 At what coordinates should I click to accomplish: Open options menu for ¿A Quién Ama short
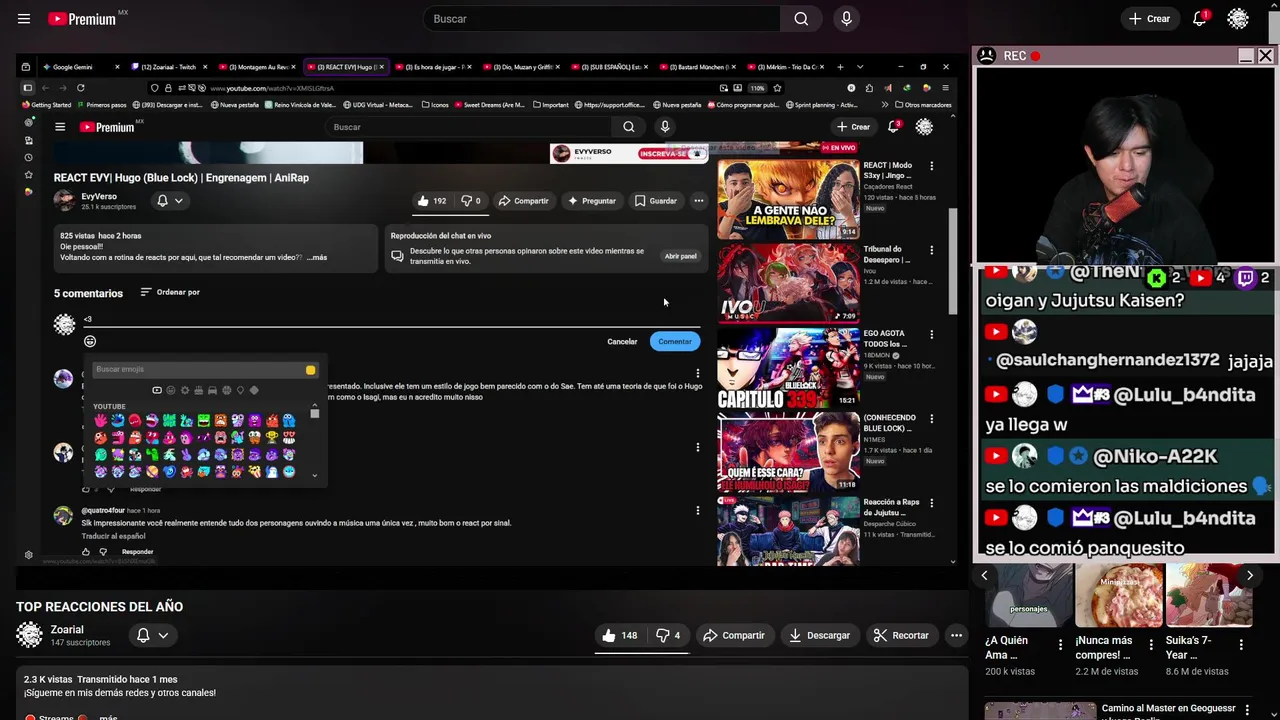click(1061, 645)
